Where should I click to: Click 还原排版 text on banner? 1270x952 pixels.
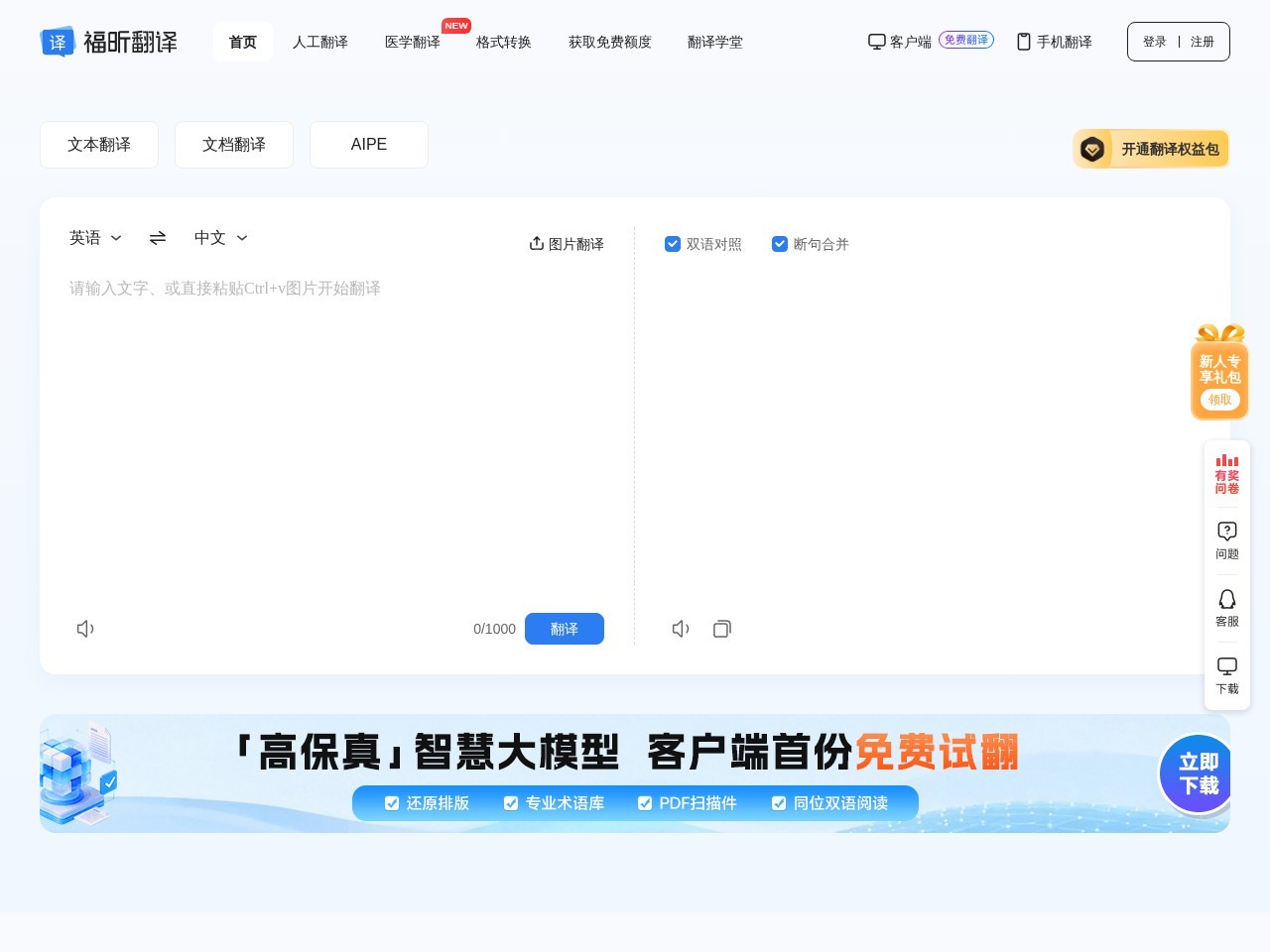(x=438, y=803)
